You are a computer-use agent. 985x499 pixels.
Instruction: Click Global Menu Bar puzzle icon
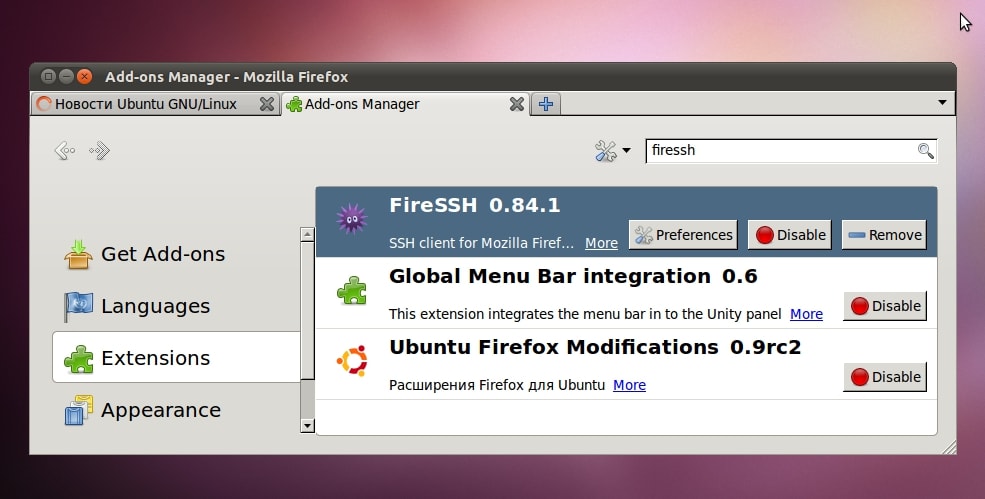[x=351, y=290]
